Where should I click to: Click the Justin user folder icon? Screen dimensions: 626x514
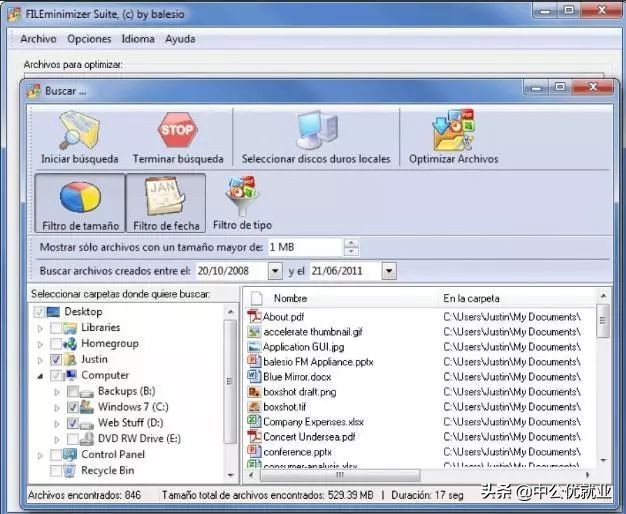(70, 359)
